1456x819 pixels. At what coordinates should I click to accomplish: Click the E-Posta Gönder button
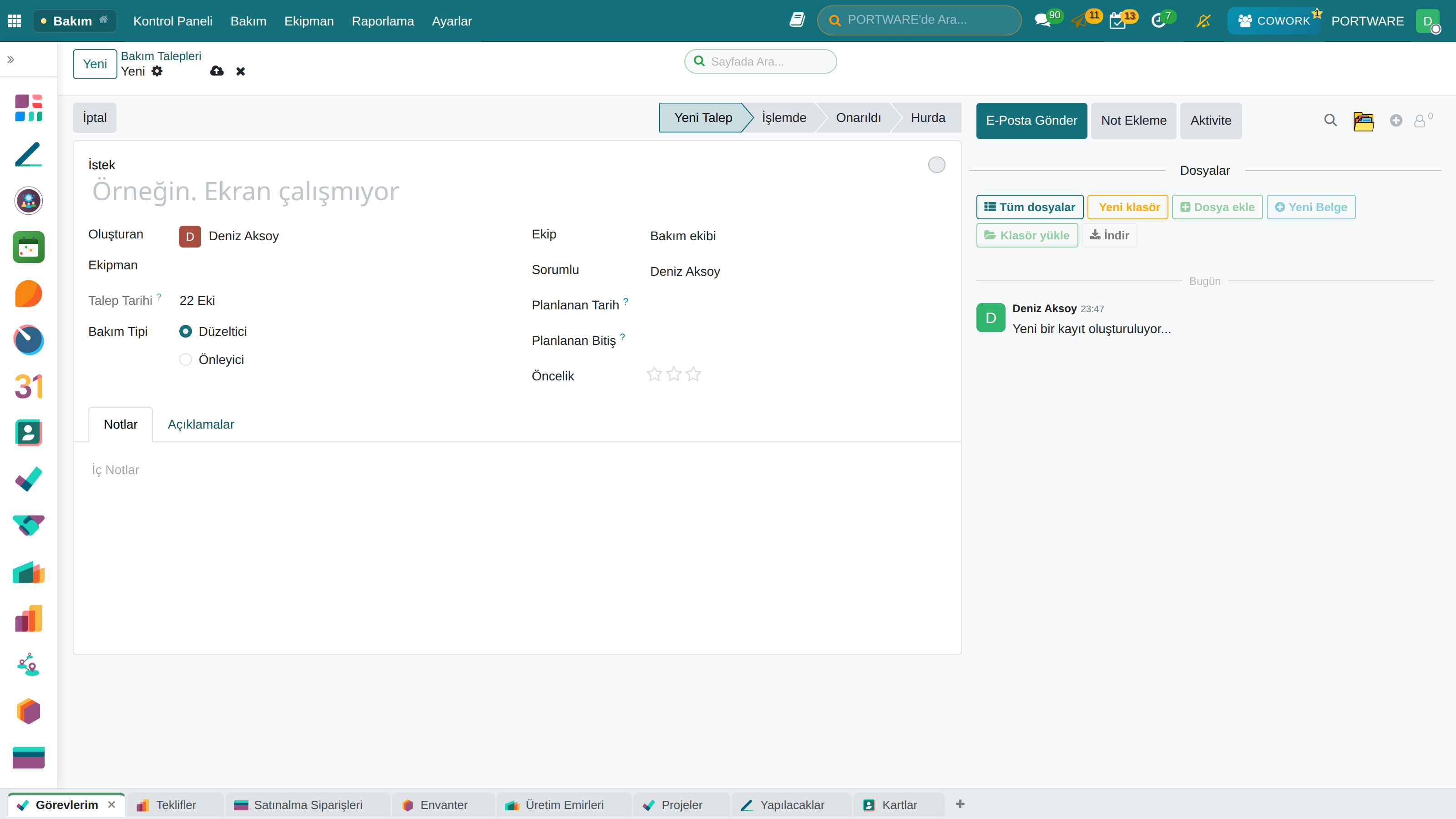coord(1031,121)
